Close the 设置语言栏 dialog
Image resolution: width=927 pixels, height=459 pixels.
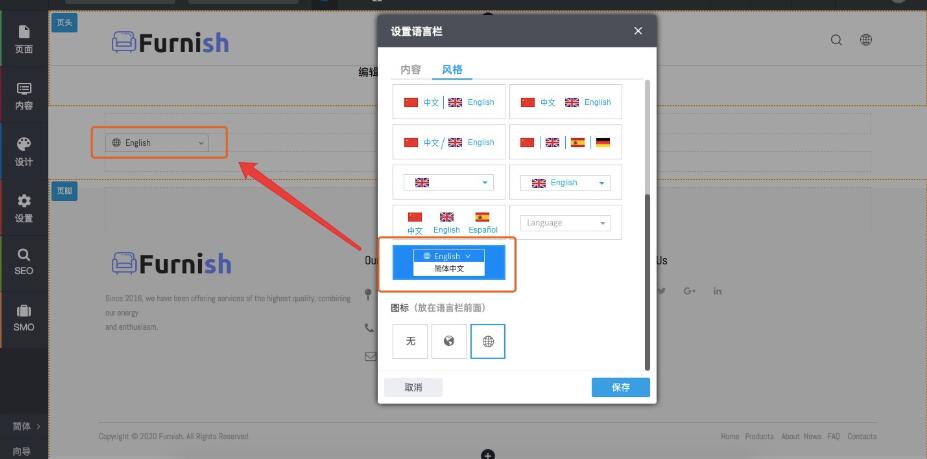pos(638,31)
